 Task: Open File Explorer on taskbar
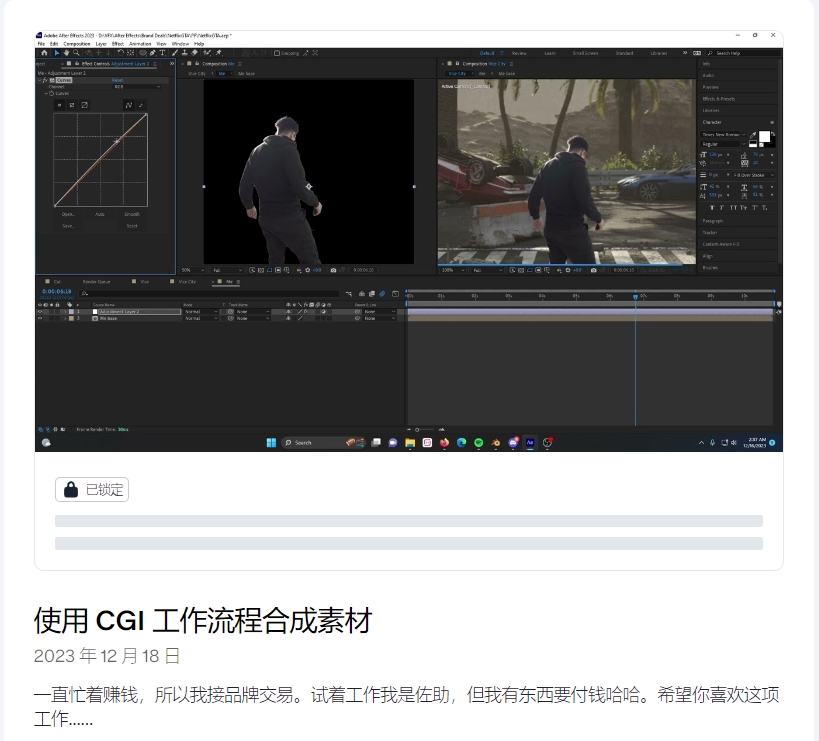(410, 443)
